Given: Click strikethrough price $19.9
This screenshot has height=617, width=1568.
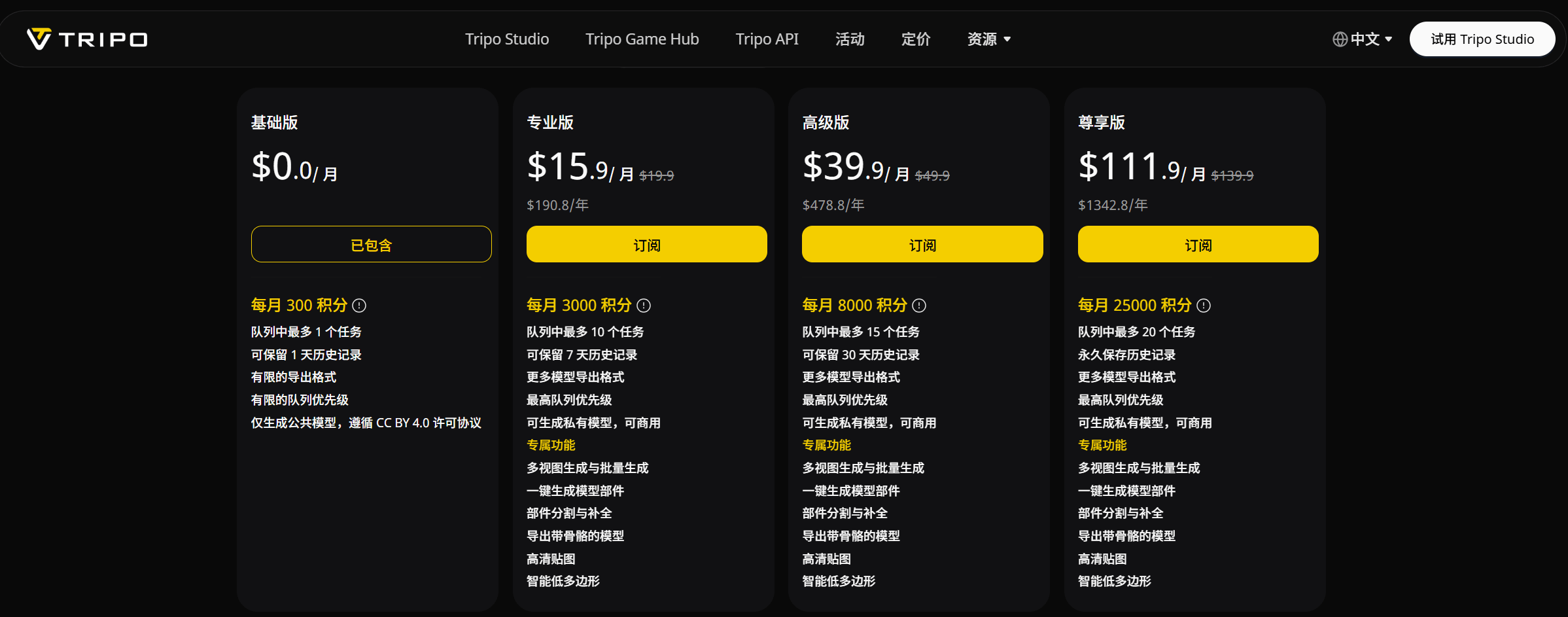Looking at the screenshot, I should [657, 175].
